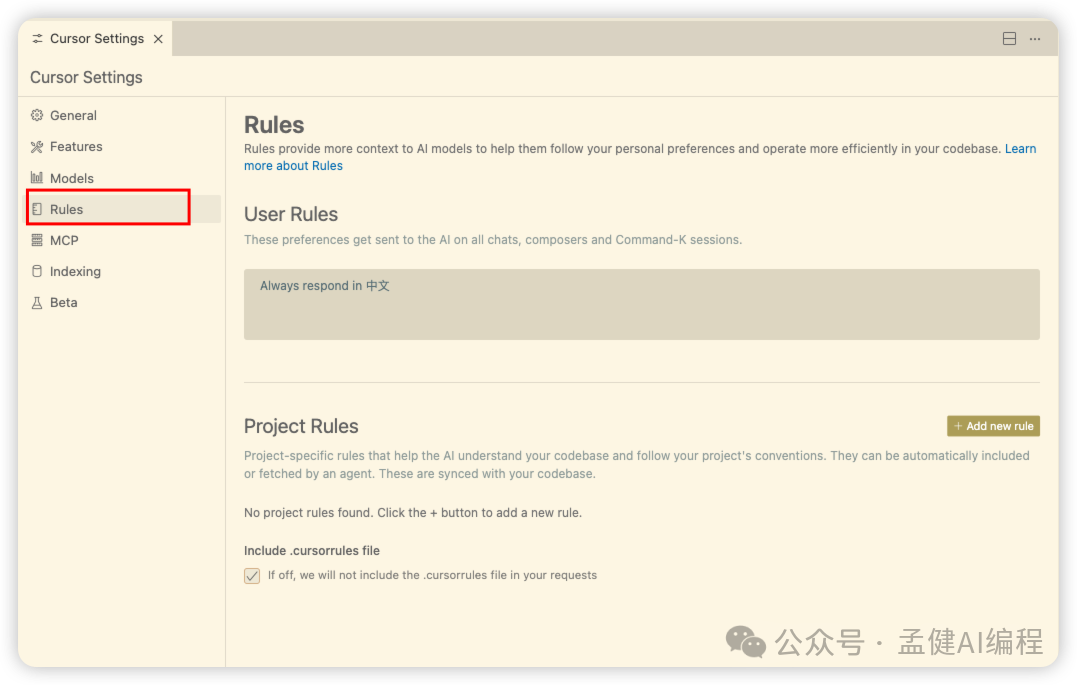Close the Cursor Settings tab

click(158, 39)
